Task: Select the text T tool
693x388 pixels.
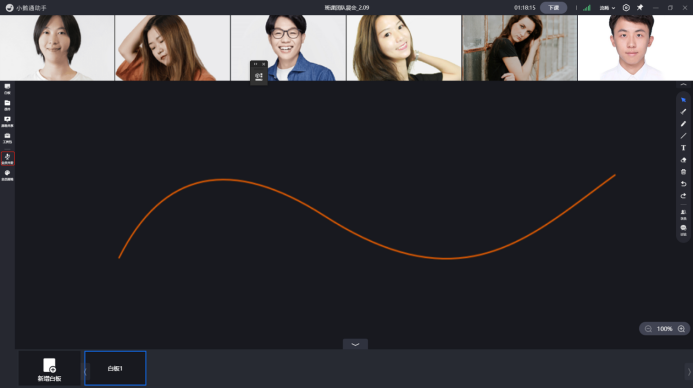Action: coord(683,148)
